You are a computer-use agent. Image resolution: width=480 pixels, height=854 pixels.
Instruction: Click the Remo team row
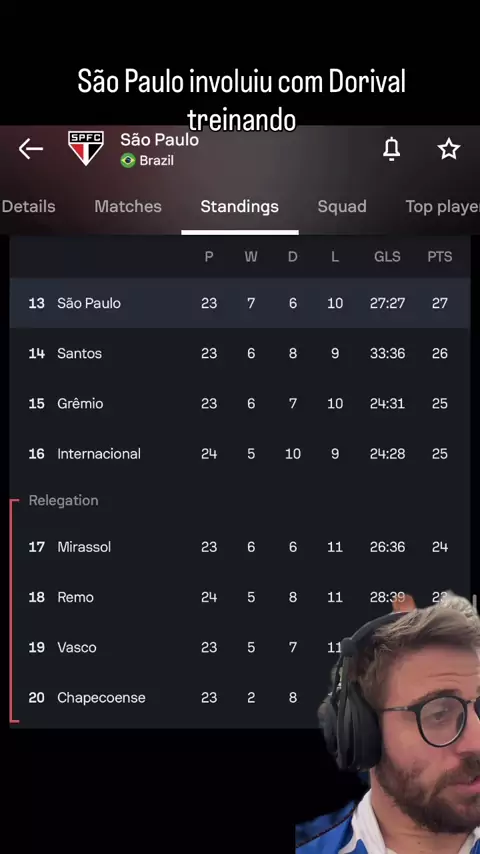click(x=240, y=597)
